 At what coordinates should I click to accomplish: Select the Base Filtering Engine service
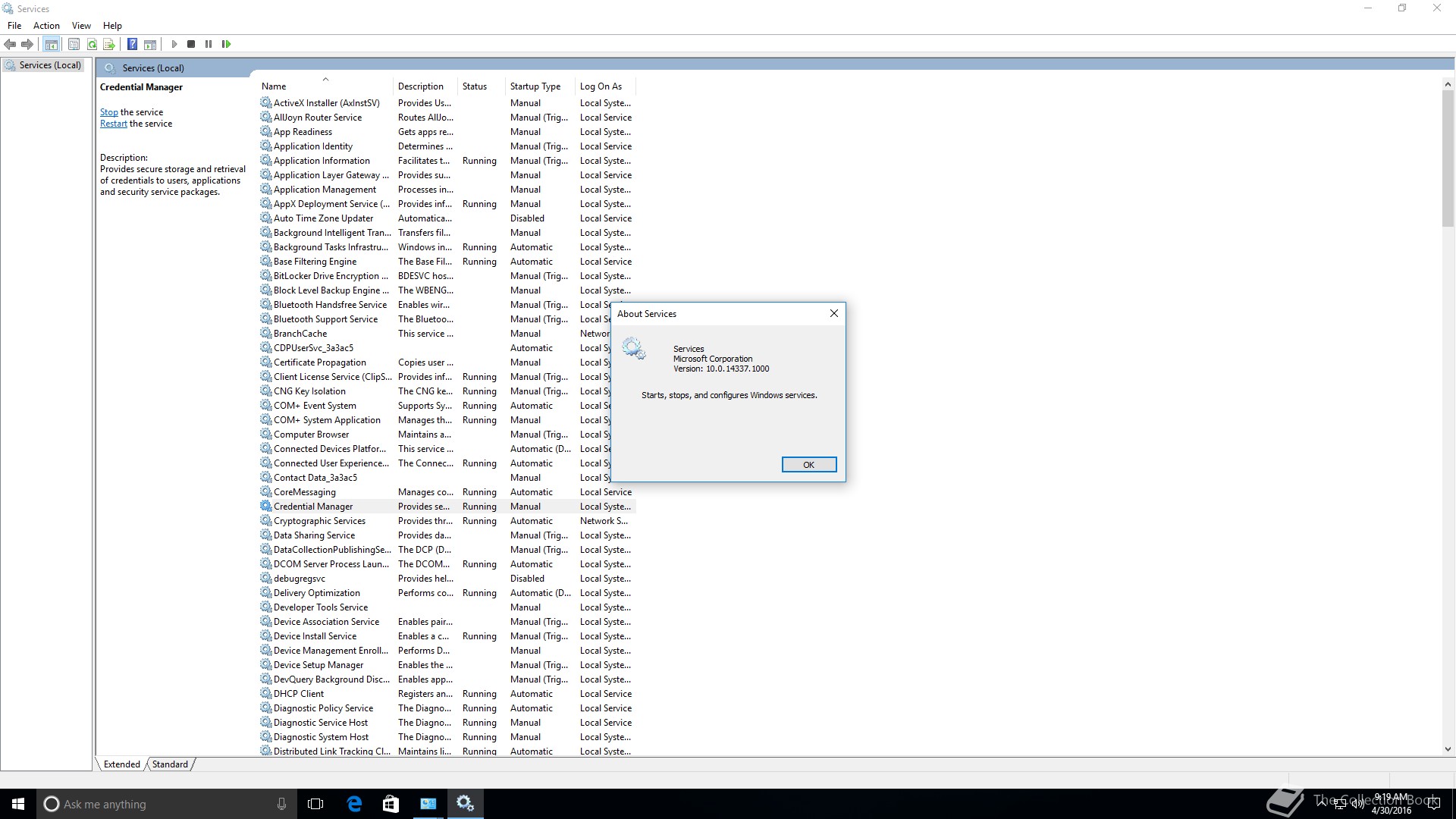click(x=447, y=262)
